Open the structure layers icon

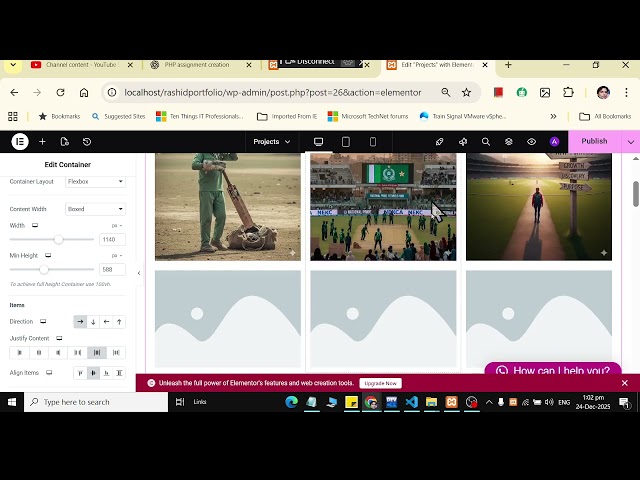509,142
